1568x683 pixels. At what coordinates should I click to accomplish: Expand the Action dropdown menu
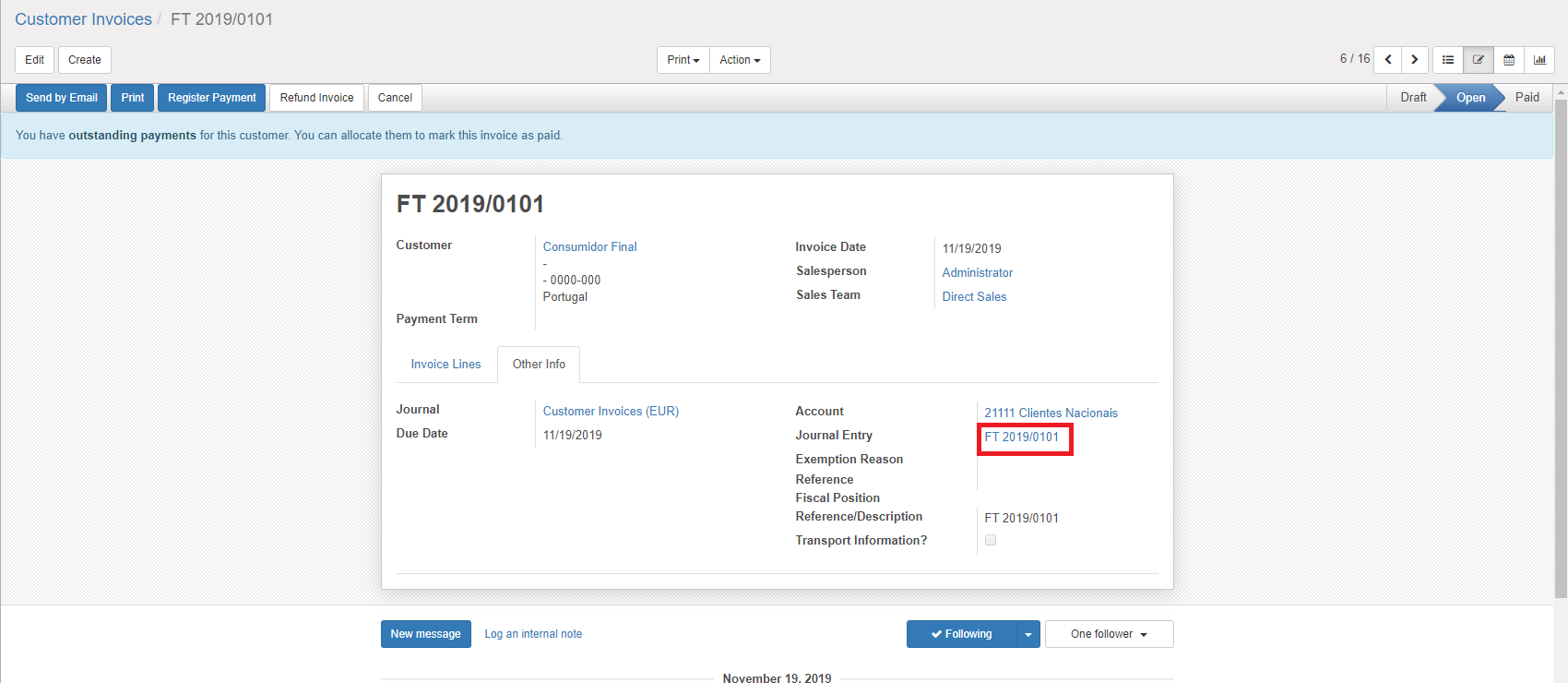[740, 60]
